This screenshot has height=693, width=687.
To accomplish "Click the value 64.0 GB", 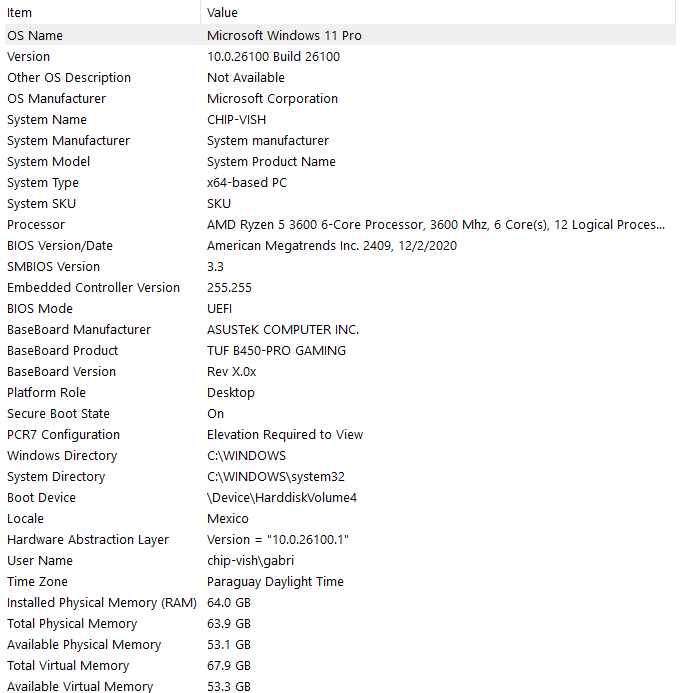I will click(x=229, y=602).
